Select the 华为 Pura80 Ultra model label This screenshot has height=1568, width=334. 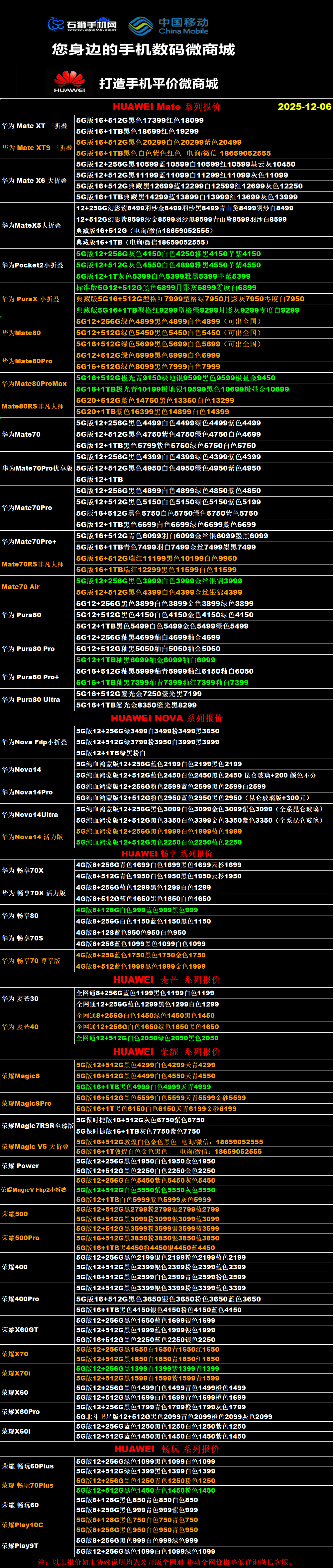[31, 700]
